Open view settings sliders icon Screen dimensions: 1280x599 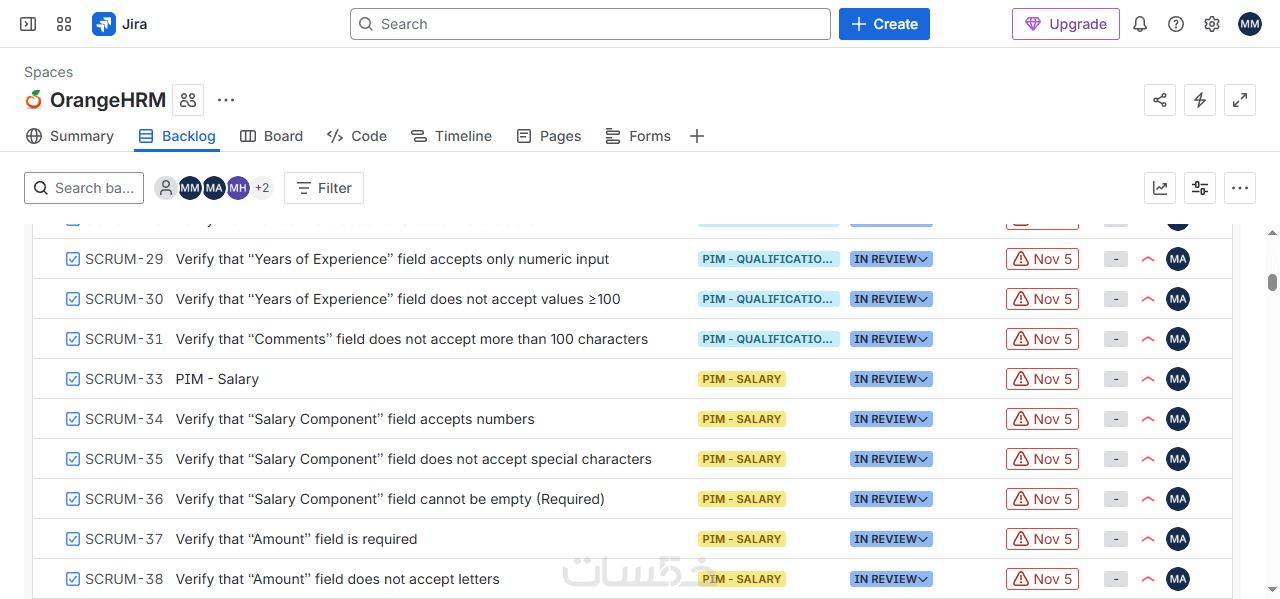[1200, 188]
